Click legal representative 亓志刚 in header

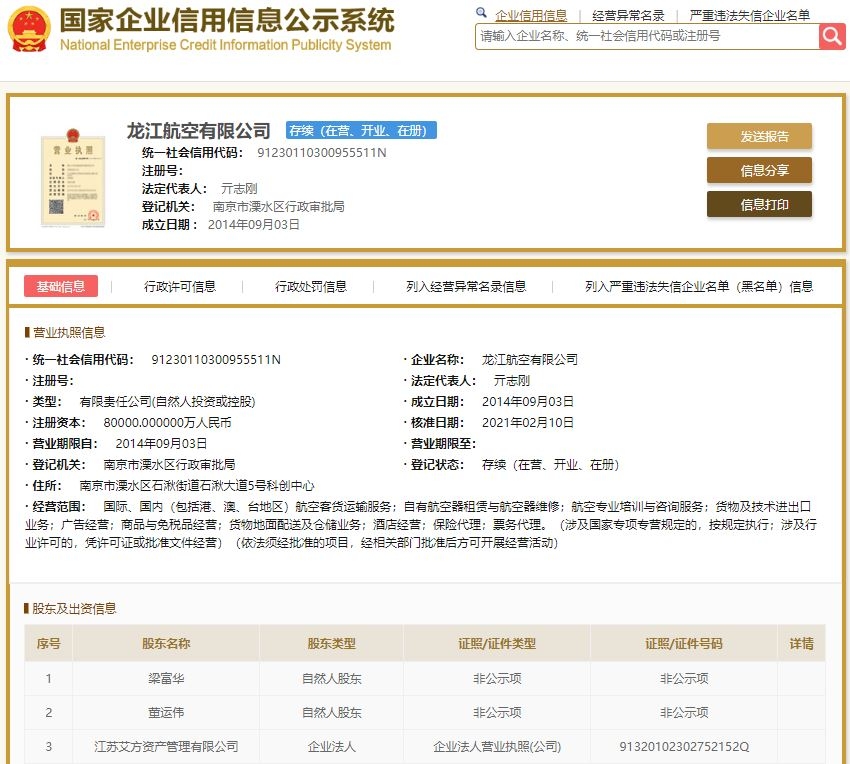[239, 189]
